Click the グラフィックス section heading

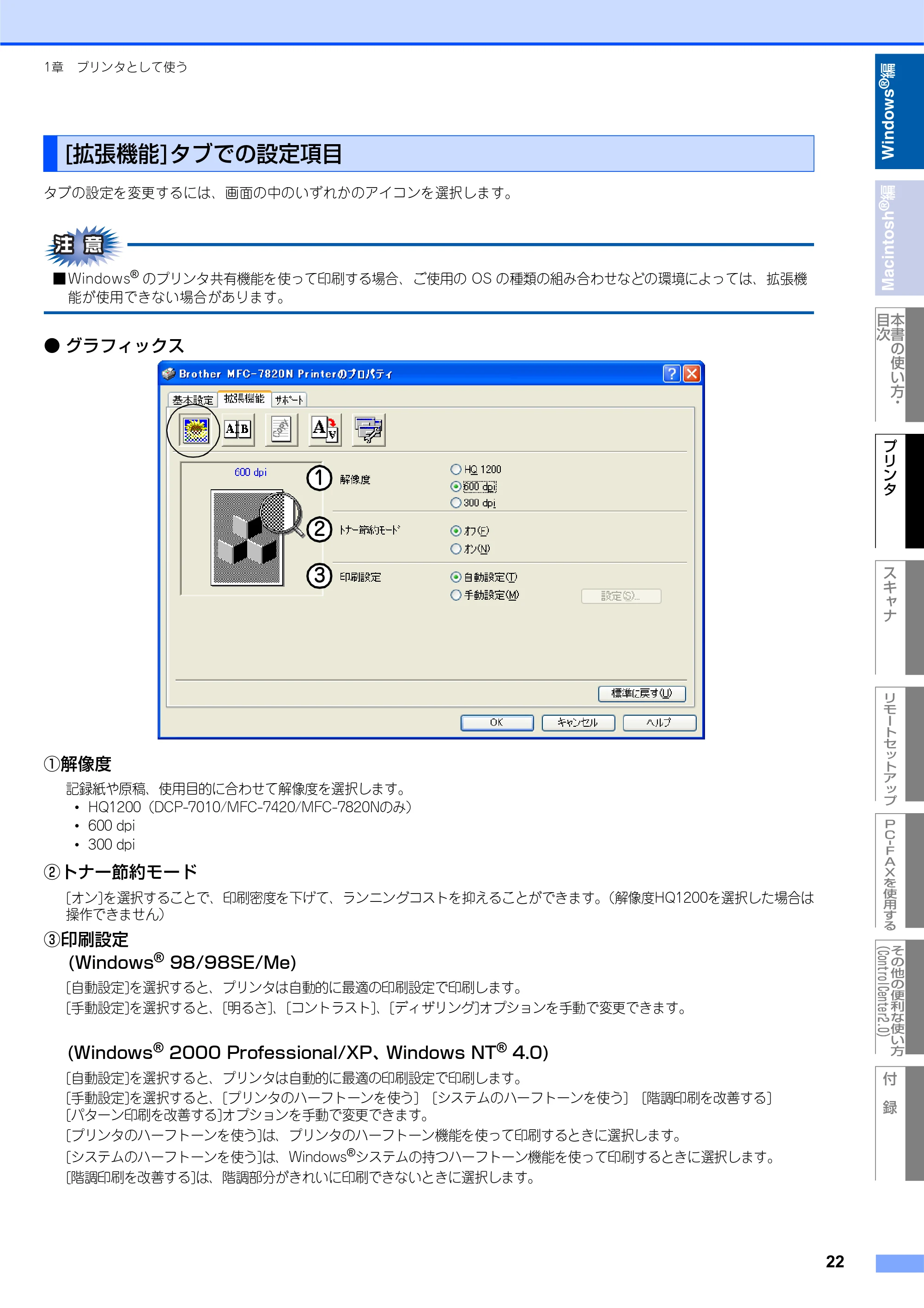coord(125,345)
